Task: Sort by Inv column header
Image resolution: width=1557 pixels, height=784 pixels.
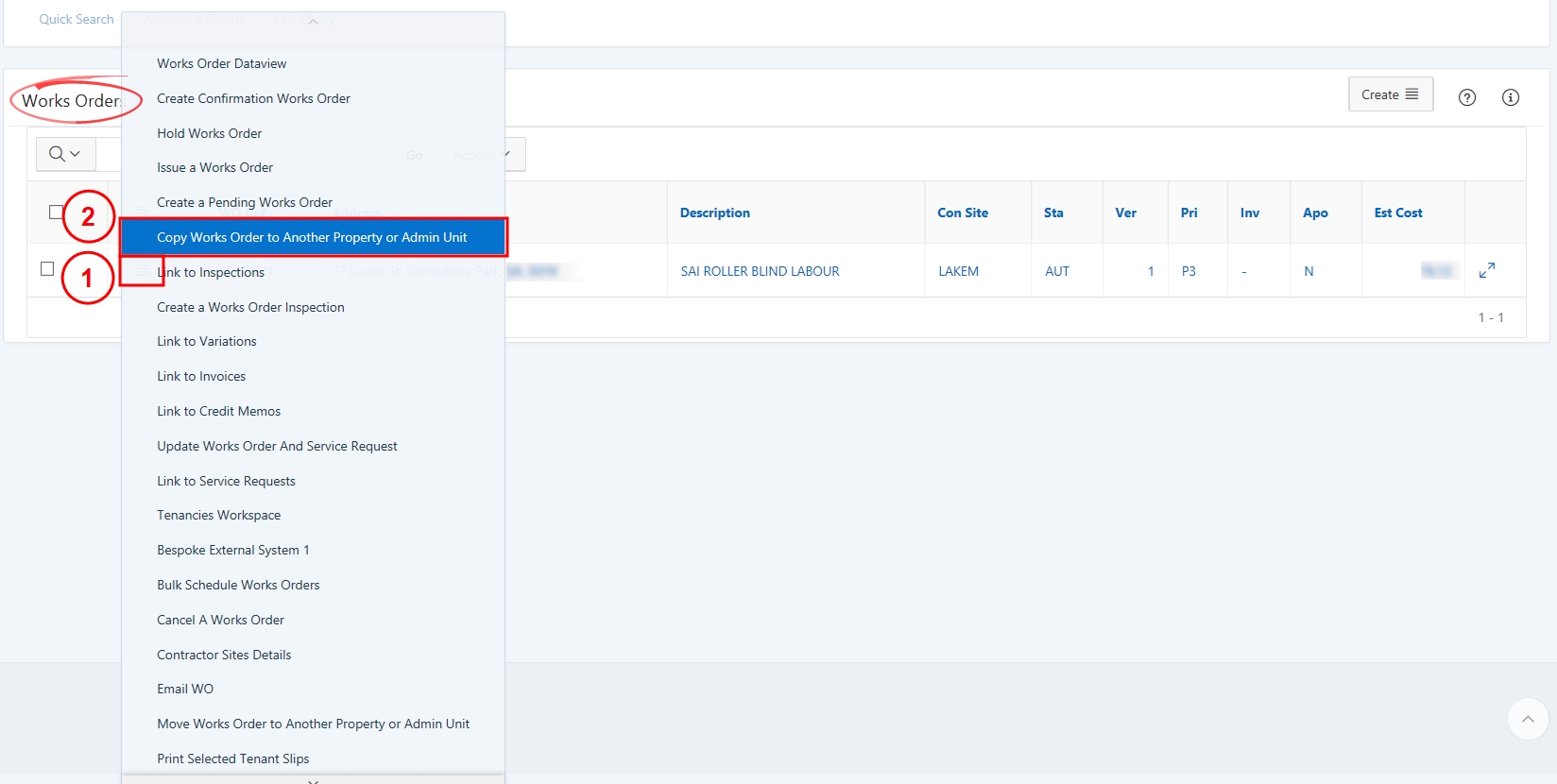Action: [1250, 213]
